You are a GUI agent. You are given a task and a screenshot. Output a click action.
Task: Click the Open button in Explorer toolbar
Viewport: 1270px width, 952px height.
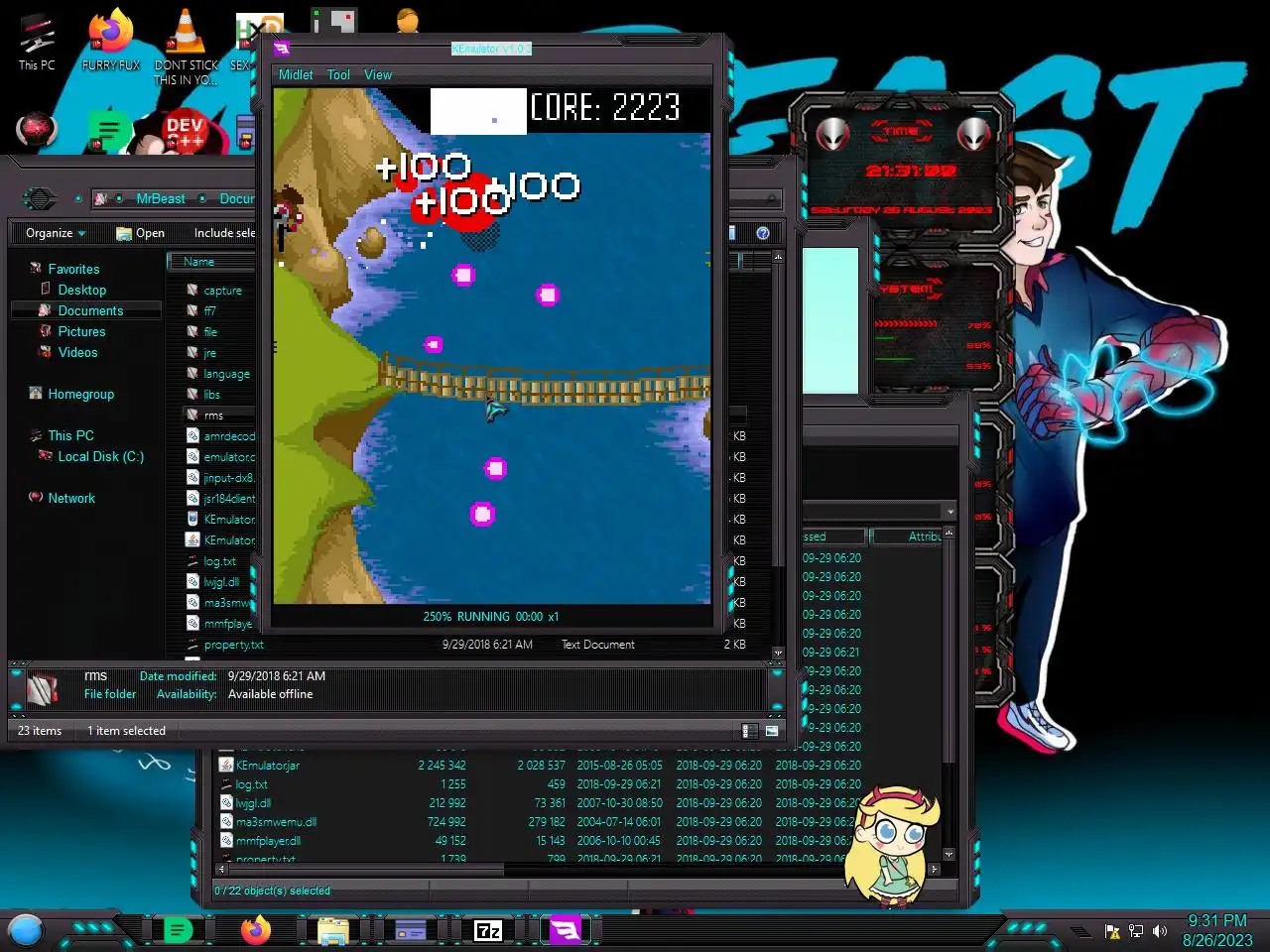click(x=140, y=233)
